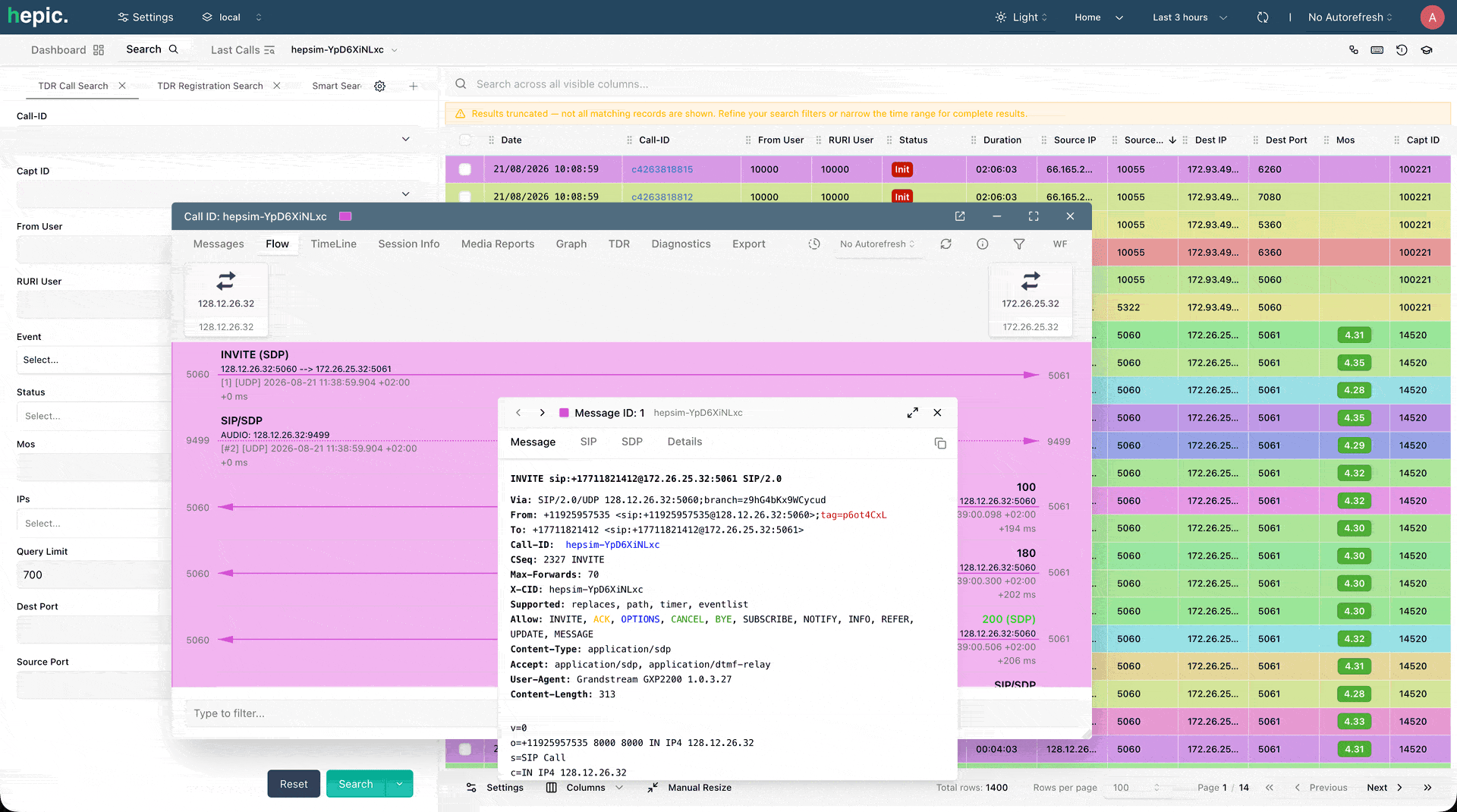This screenshot has height=812, width=1457.
Task: Open the info icon in call dialog
Action: [983, 244]
